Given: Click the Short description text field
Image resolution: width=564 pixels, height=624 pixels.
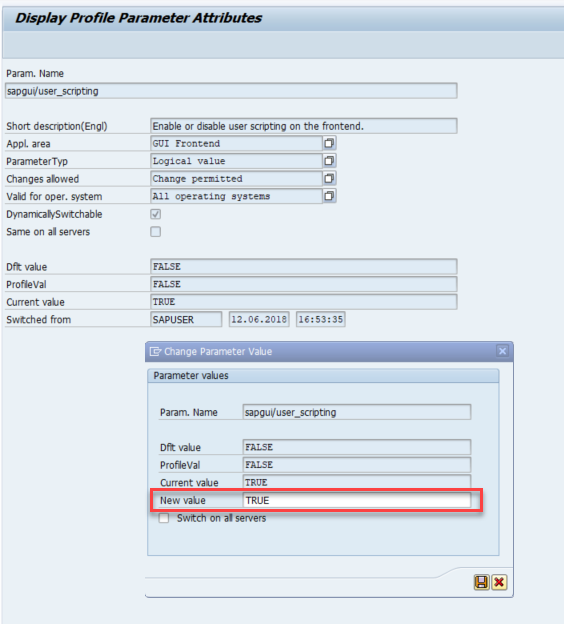Looking at the screenshot, I should (x=304, y=126).
